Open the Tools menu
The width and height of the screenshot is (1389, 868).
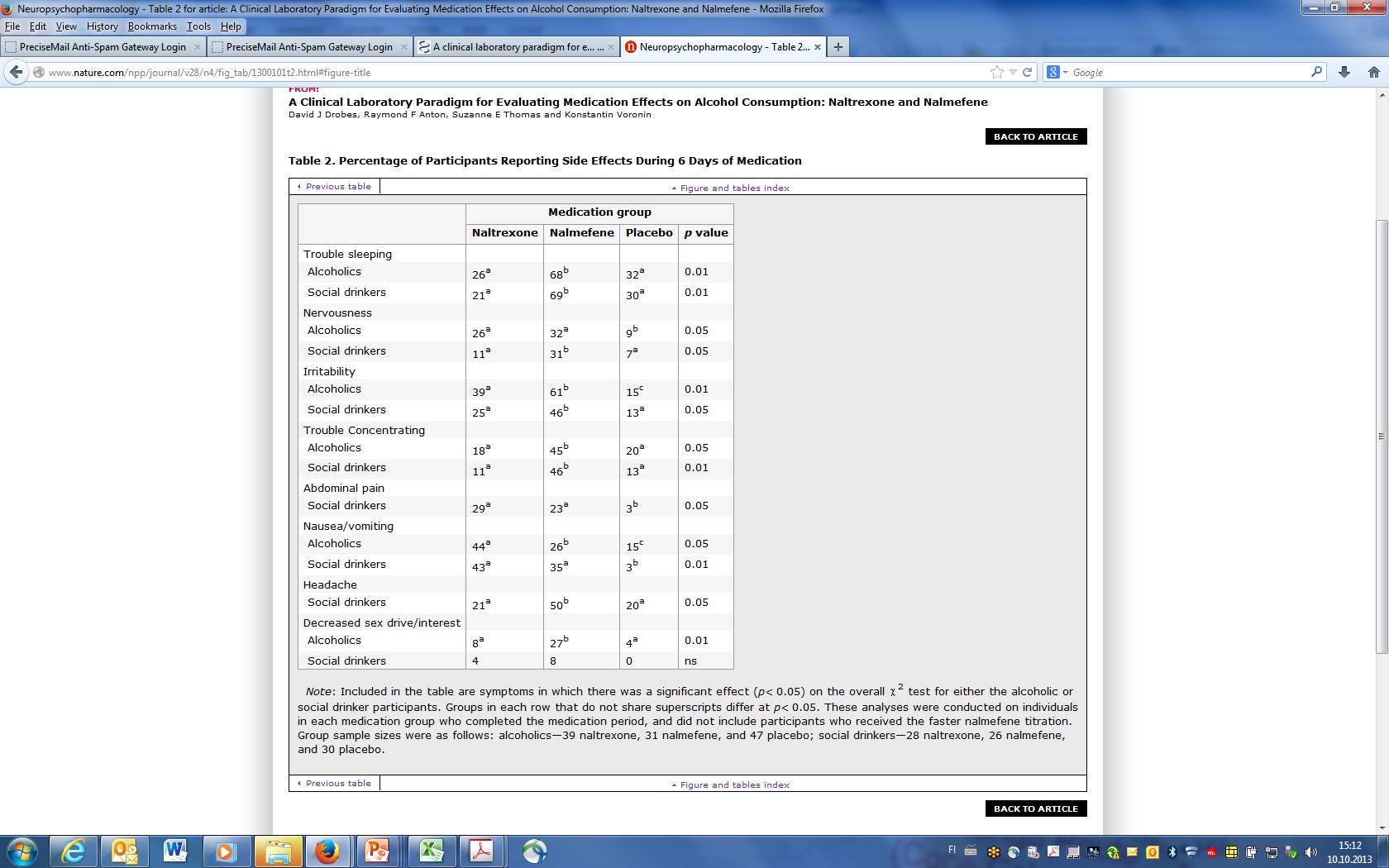(x=198, y=26)
